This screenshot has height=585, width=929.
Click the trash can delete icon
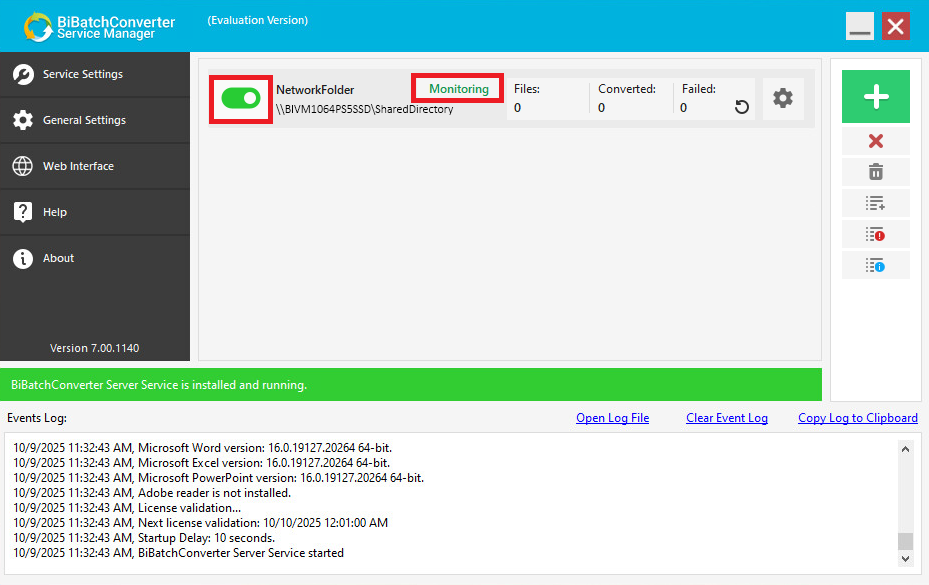[x=875, y=172]
